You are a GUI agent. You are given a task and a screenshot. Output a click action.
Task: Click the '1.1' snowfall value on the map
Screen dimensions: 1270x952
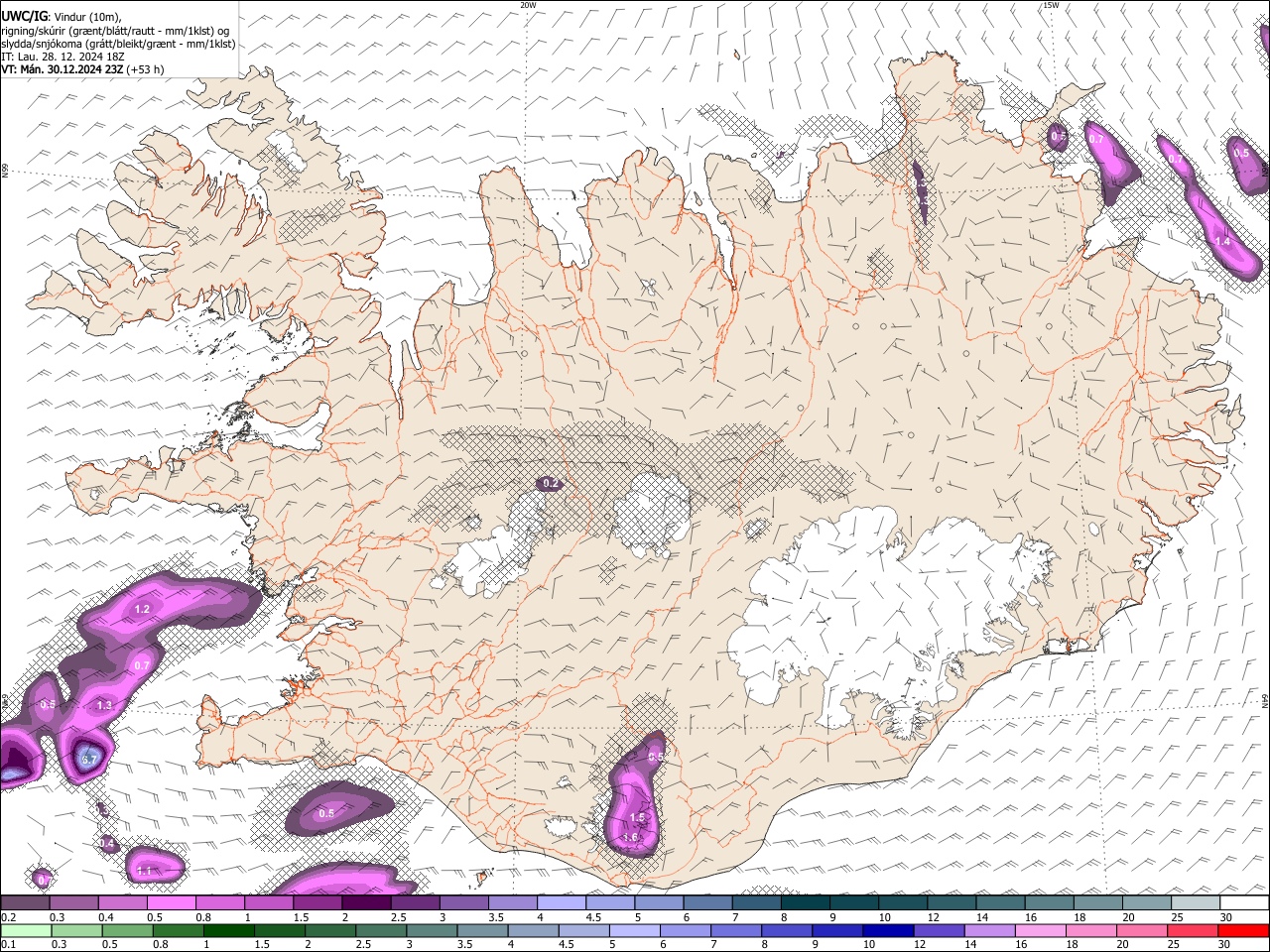coord(144,871)
